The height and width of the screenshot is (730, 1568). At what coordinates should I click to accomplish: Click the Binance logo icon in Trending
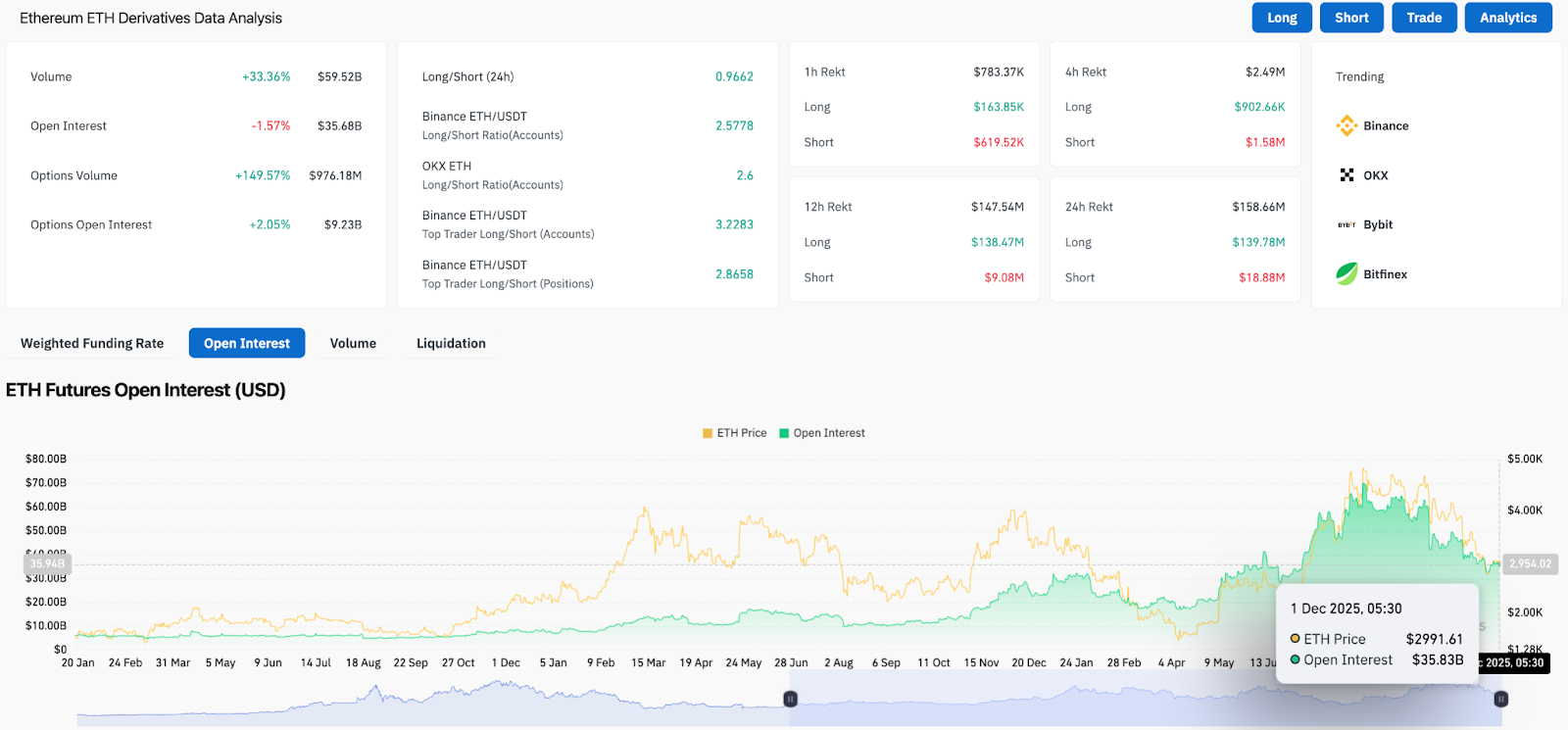[1347, 125]
